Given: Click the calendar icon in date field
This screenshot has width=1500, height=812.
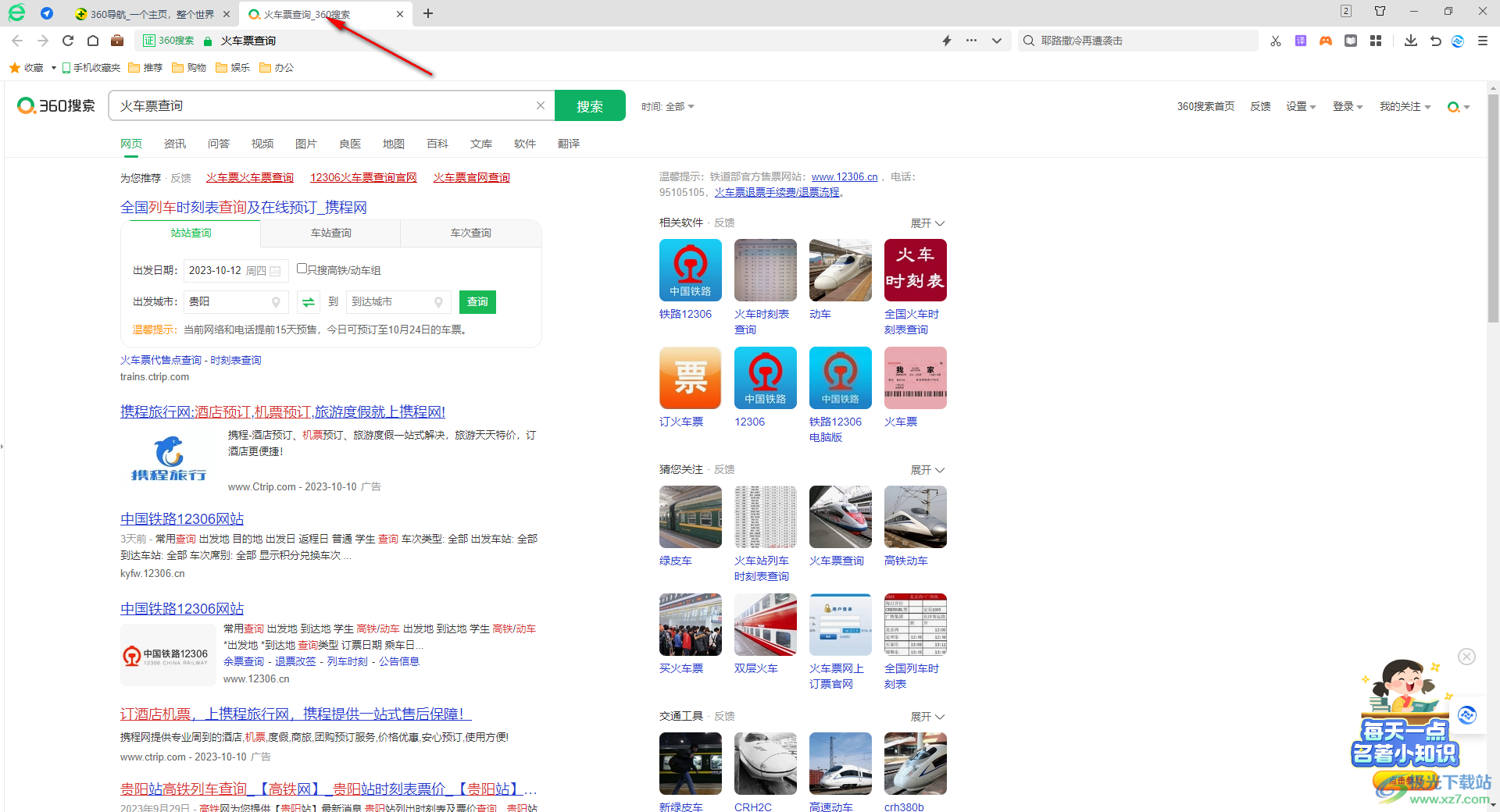Looking at the screenshot, I should 275,271.
